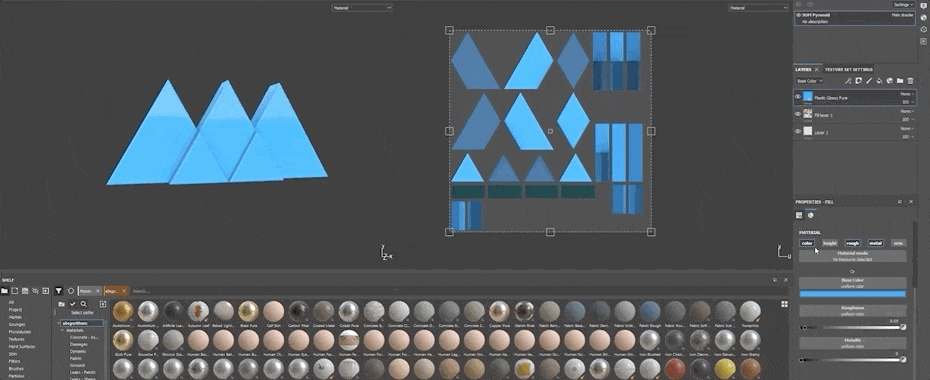This screenshot has height=380, width=930.
Task: Open the Base Color channel dropdown in Layers
Action: pyautogui.click(x=810, y=81)
